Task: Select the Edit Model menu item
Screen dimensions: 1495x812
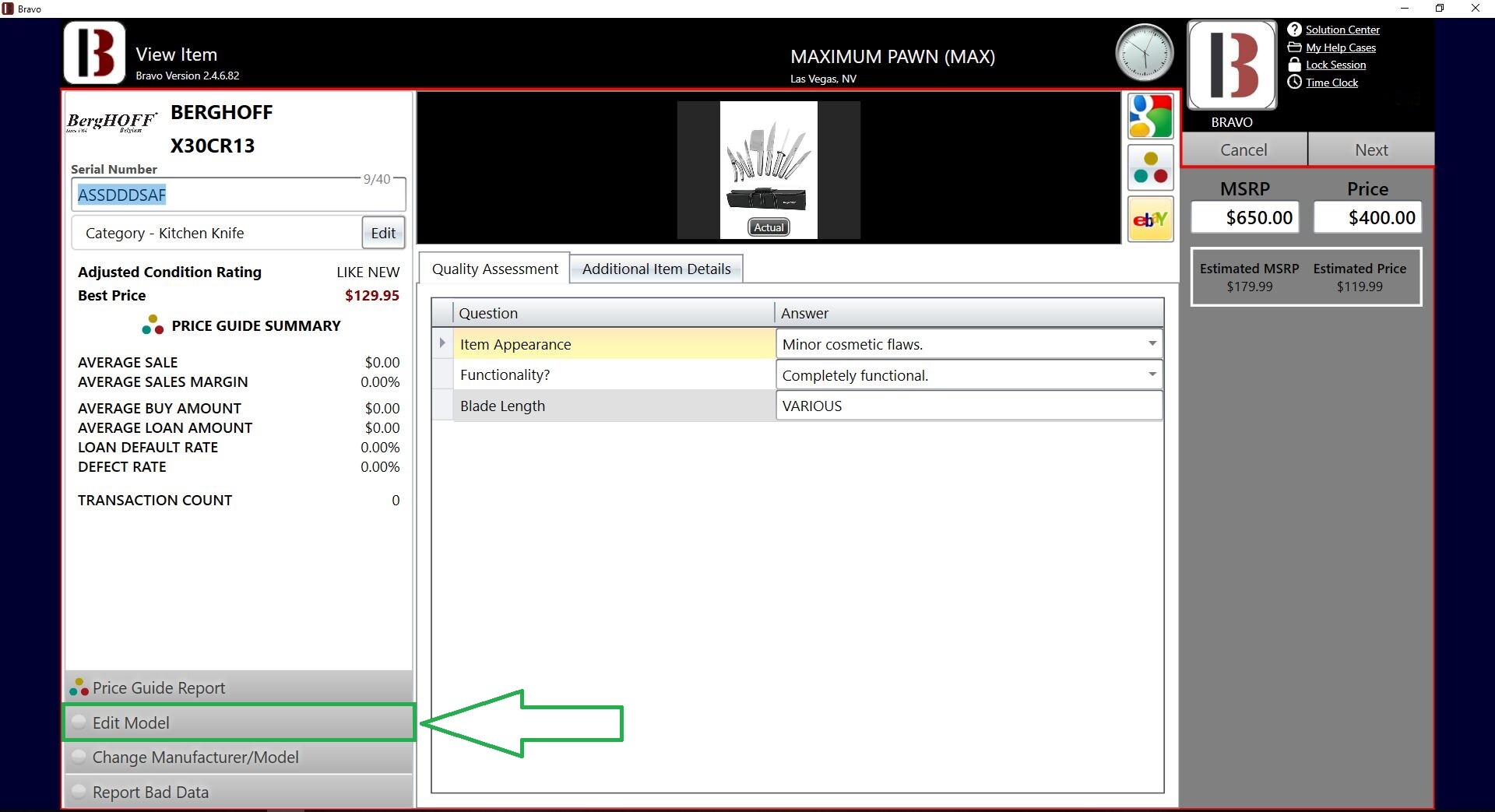Action: pyautogui.click(x=238, y=722)
